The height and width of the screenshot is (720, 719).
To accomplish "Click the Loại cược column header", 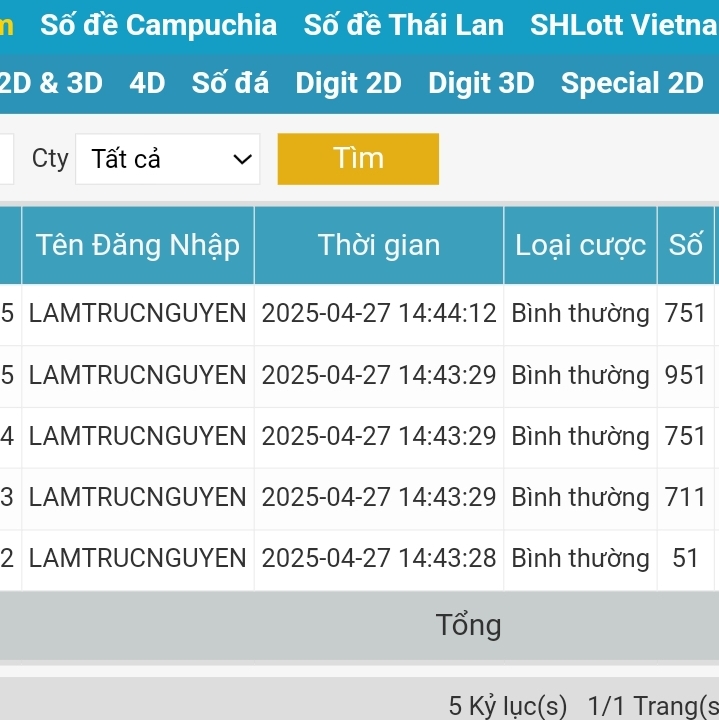I will [580, 245].
